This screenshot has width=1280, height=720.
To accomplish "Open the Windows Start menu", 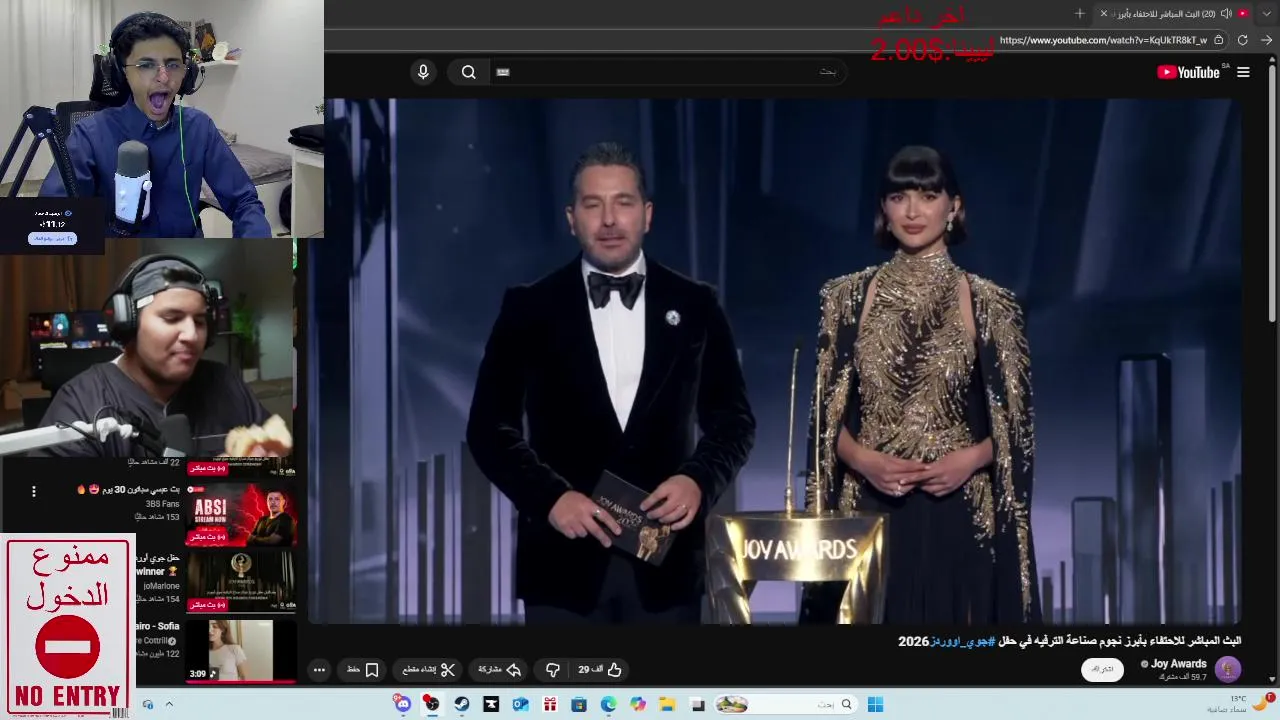I will coord(875,704).
